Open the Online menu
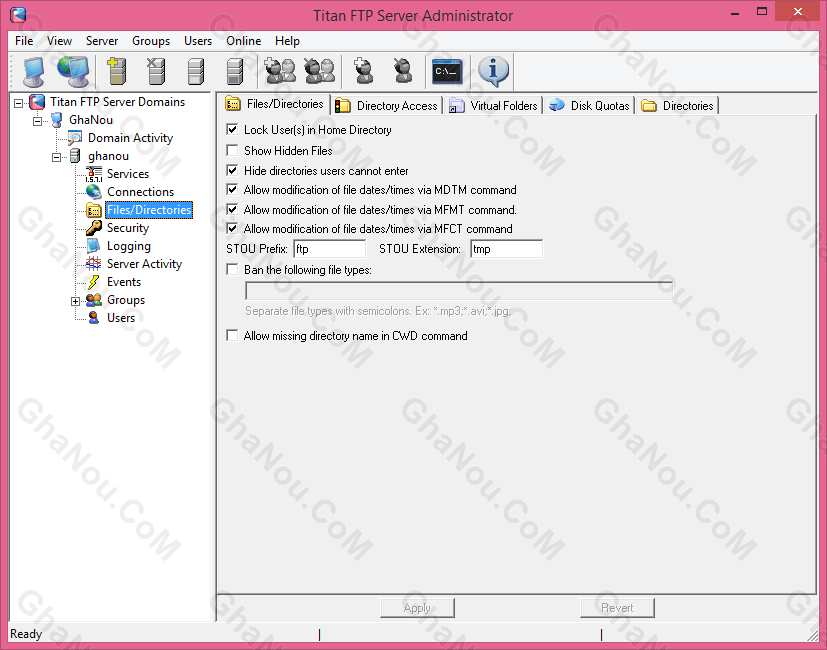The width and height of the screenshot is (827, 650). tap(244, 41)
